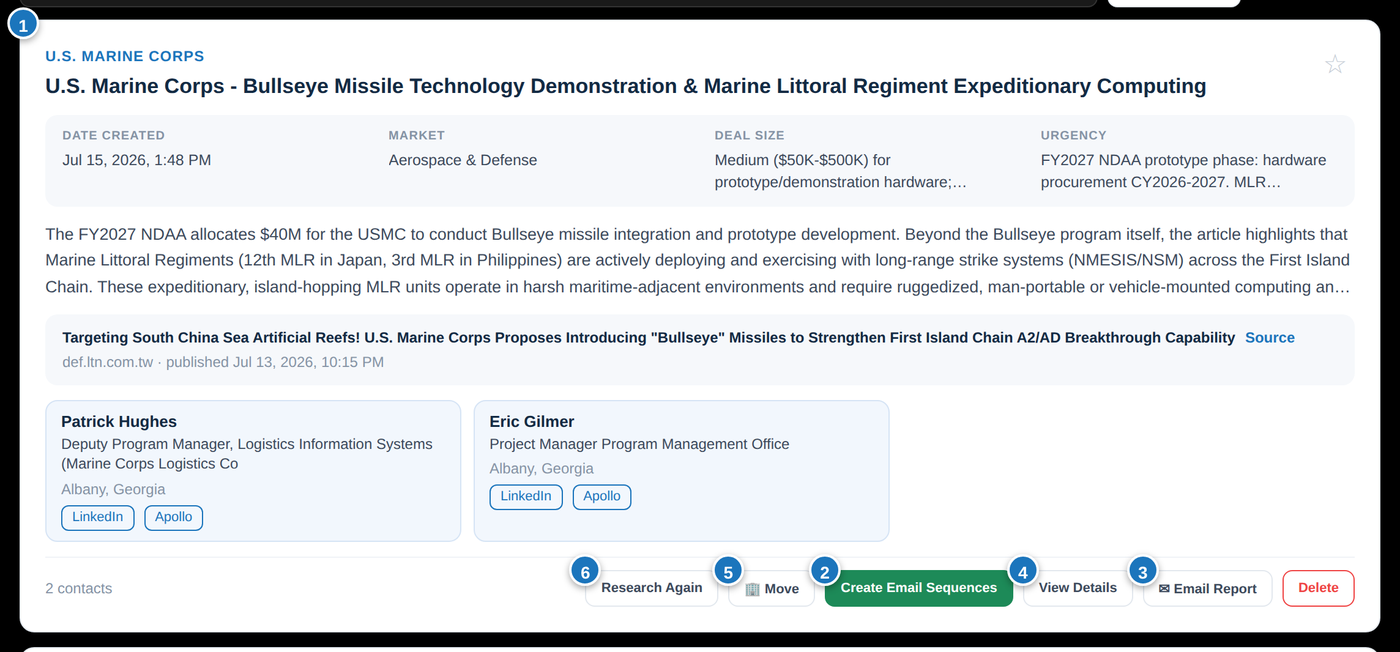1400x652 pixels.
Task: Click Research Again button
Action: point(652,588)
